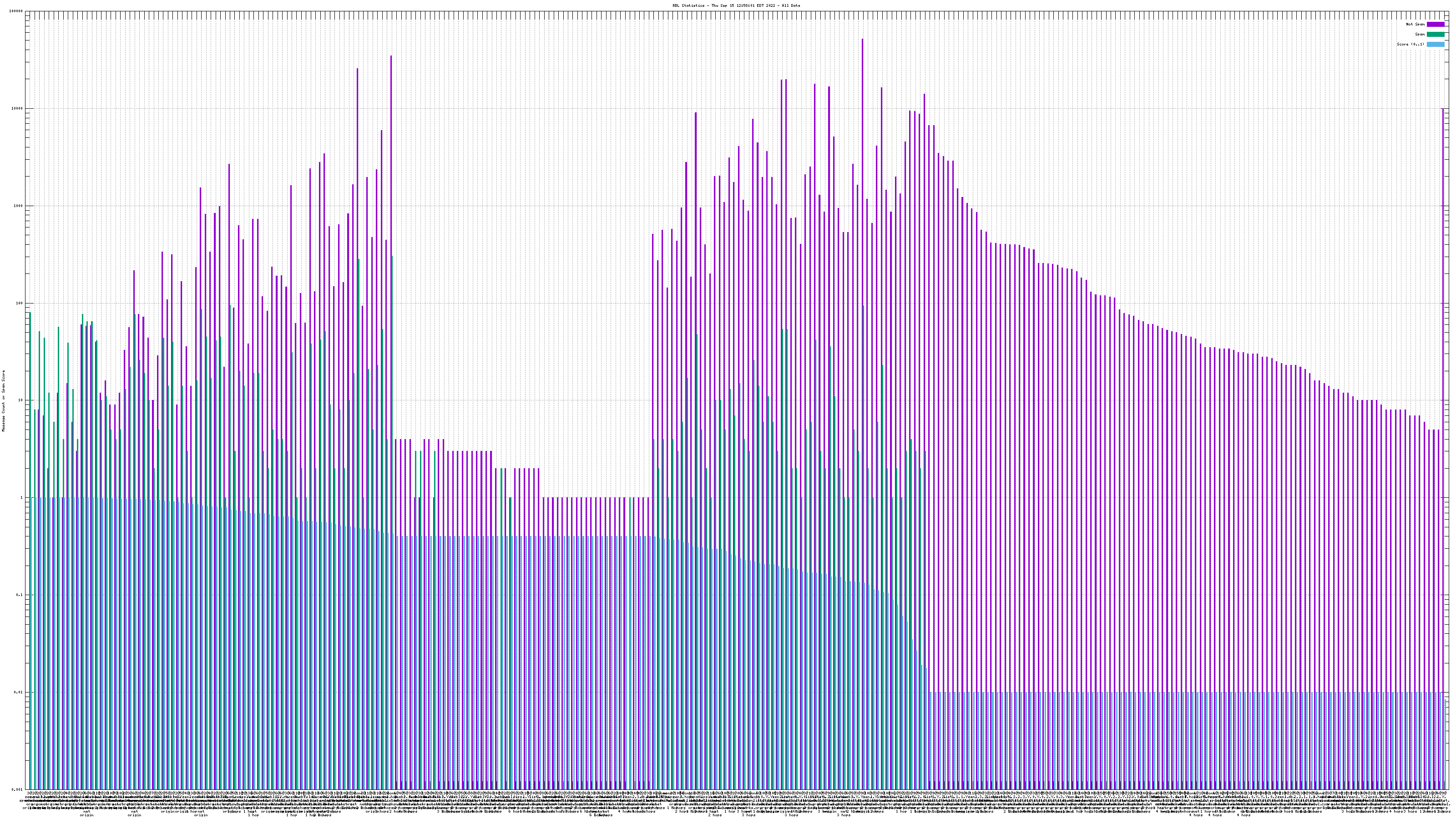Click the RBL Statistics chart title
The image size is (1456, 819).
[x=736, y=5]
